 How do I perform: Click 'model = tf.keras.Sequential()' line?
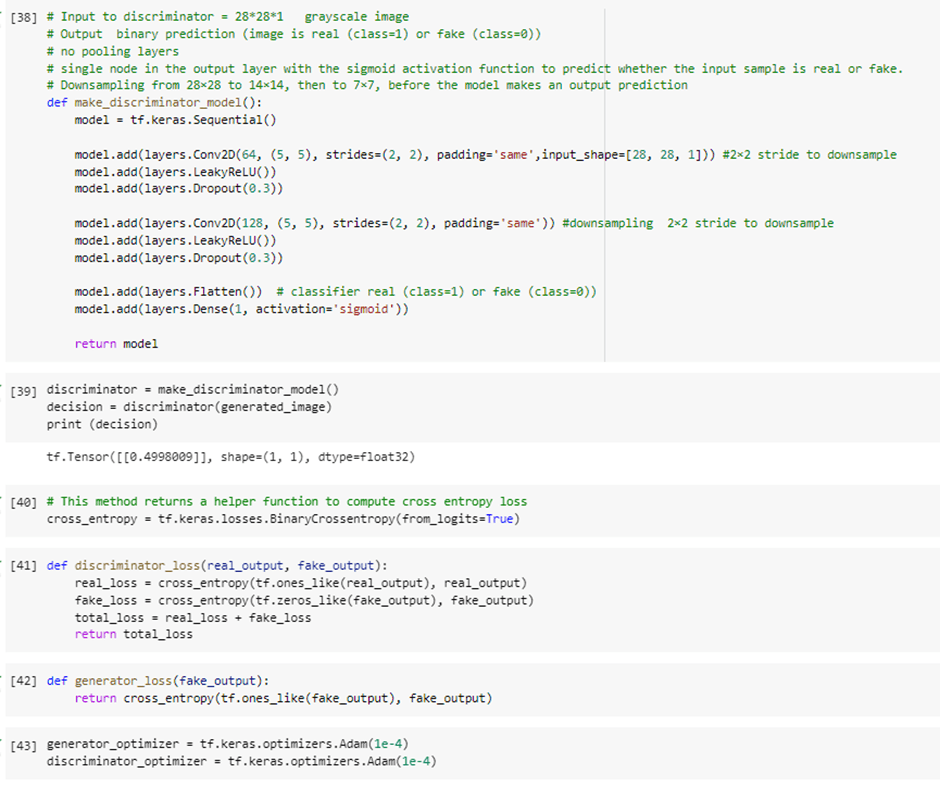[176, 120]
